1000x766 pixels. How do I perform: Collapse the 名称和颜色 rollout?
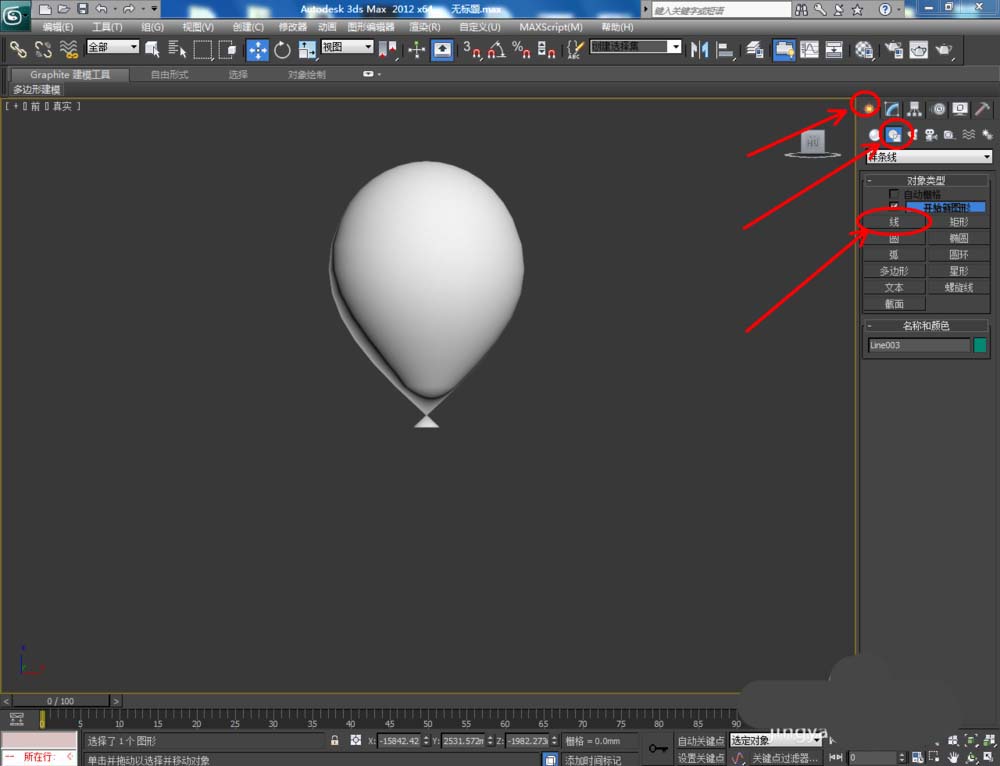click(926, 326)
